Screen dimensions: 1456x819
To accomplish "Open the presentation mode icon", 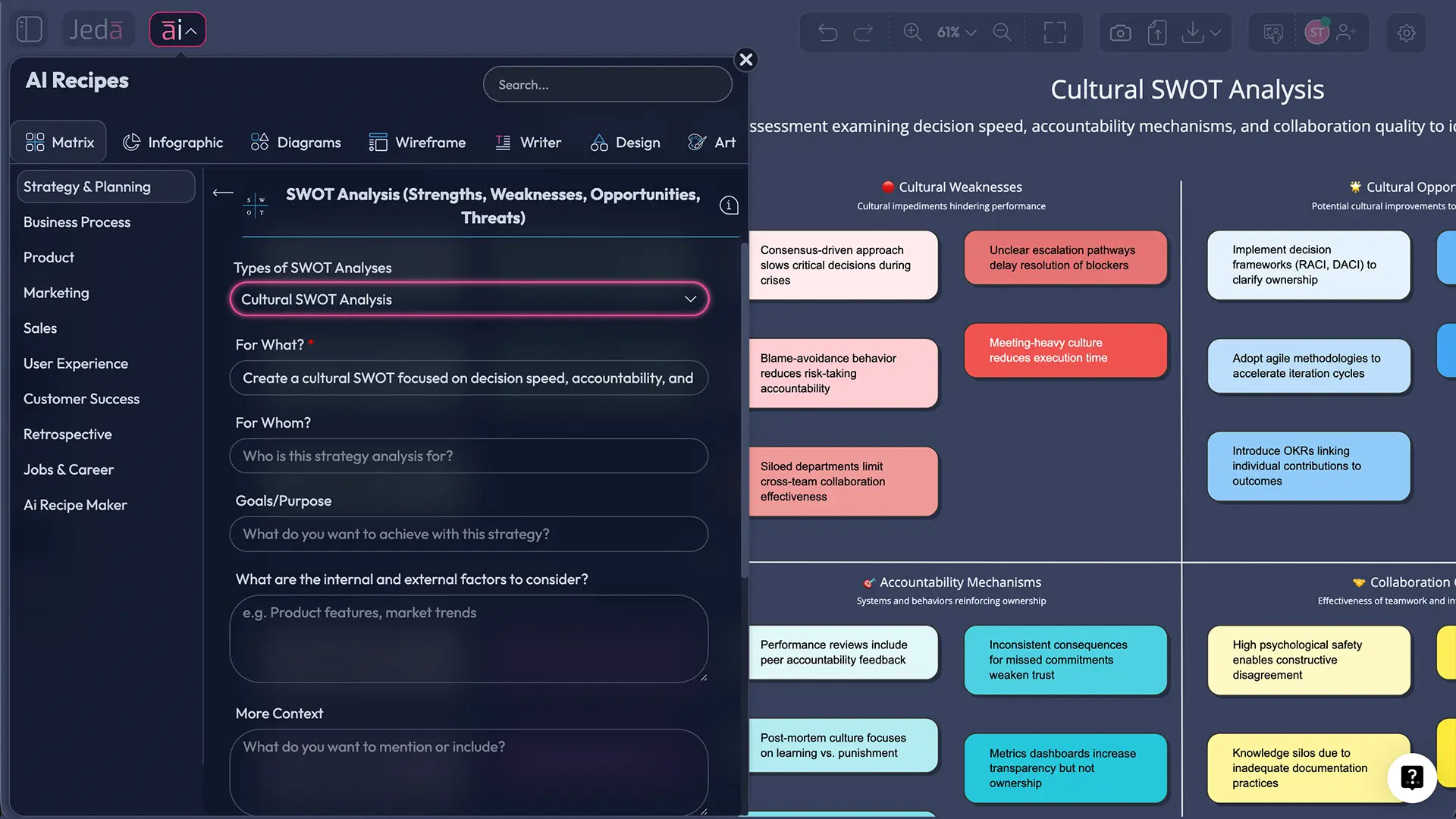I will click(x=1273, y=33).
